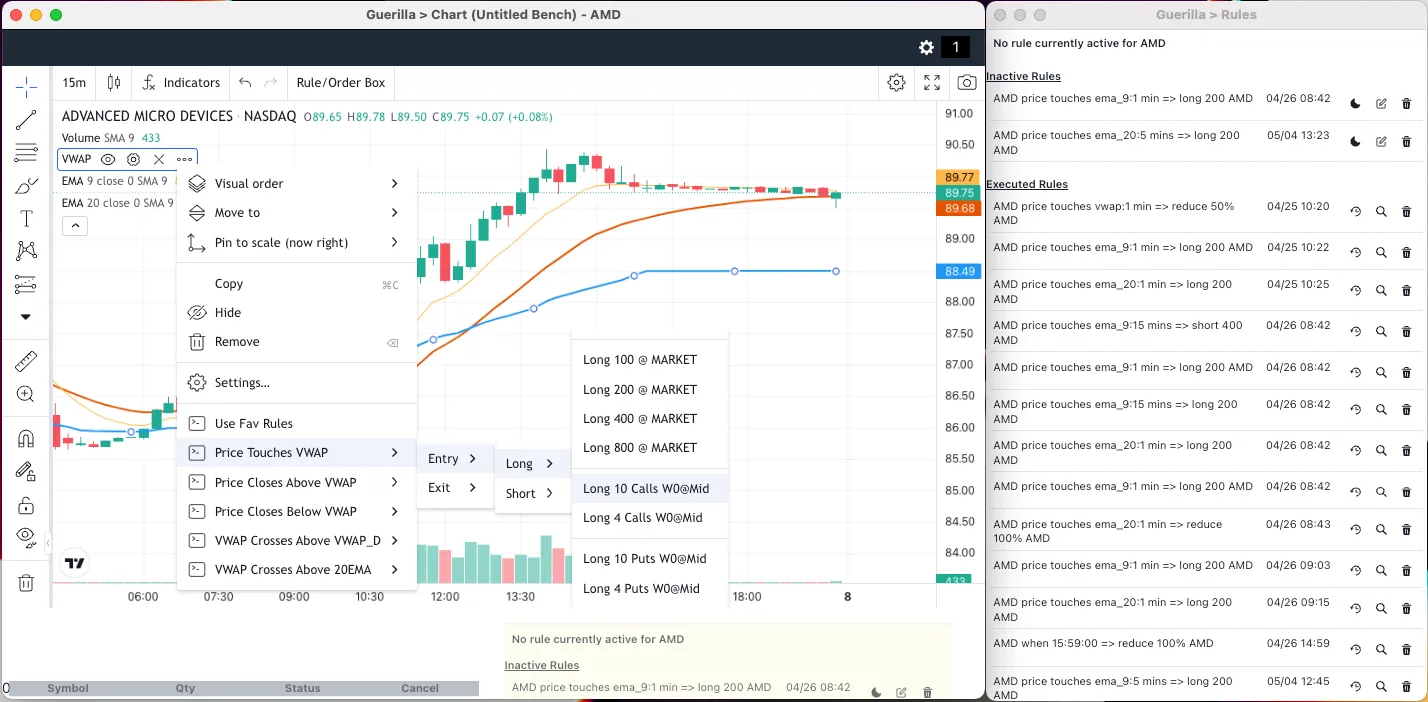Inspect executed rule dated 04/25 10:25
1428x702 pixels.
pos(1381,291)
